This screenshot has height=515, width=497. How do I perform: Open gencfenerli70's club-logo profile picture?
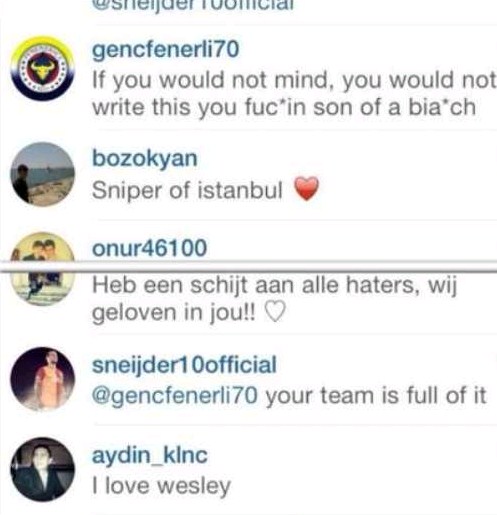point(42,68)
